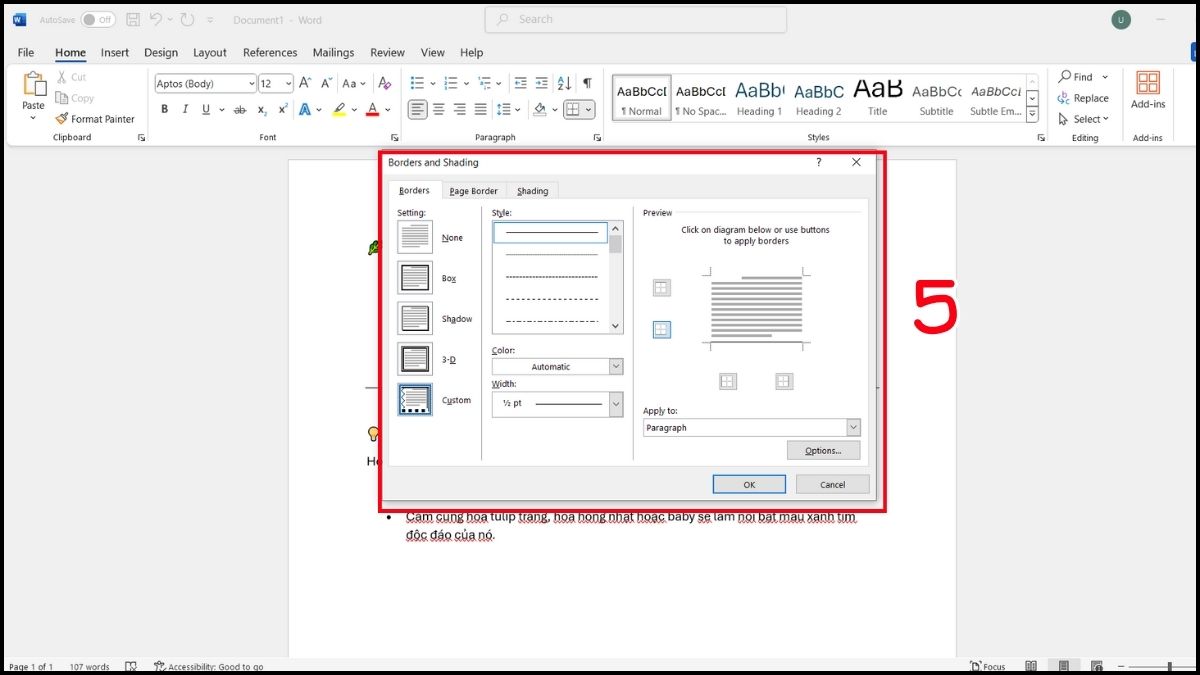Toggle bold formatting in the ribbon

[x=164, y=110]
